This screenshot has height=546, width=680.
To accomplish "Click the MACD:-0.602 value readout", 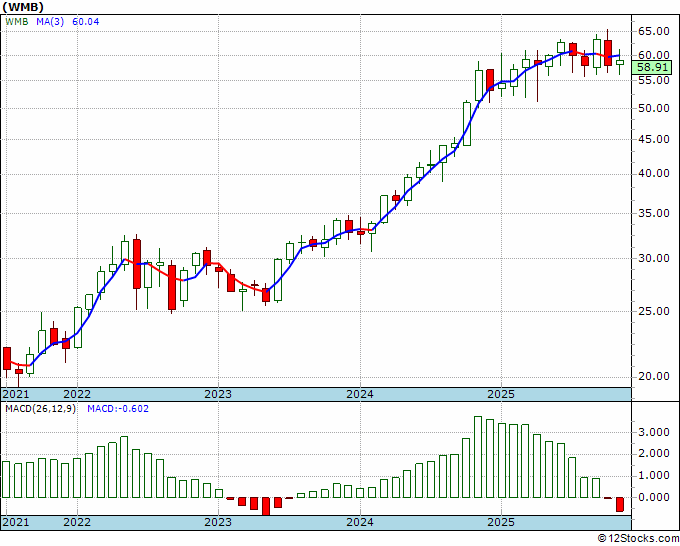I will [118, 409].
